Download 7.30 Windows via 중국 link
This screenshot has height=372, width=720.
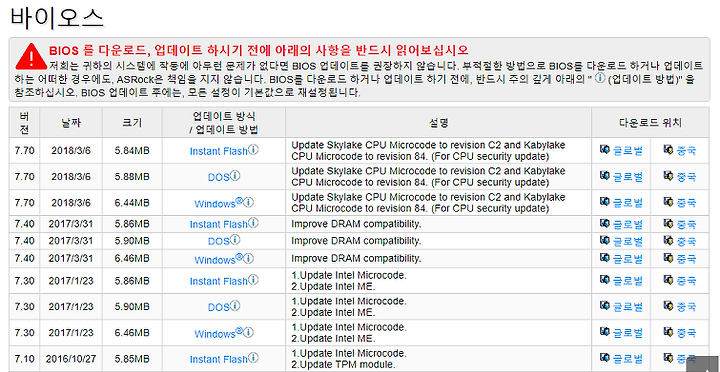686,333
